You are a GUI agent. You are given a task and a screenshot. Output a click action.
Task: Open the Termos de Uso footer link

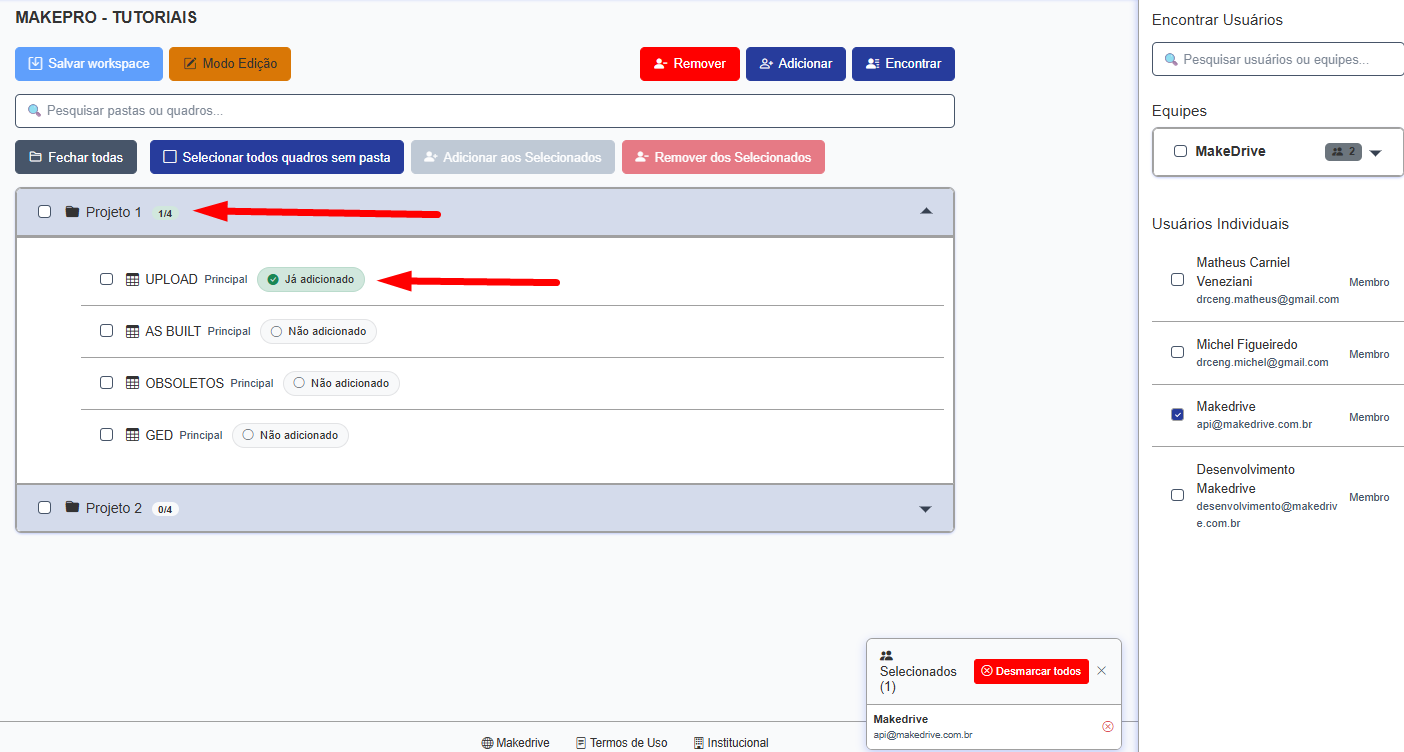[x=621, y=743]
